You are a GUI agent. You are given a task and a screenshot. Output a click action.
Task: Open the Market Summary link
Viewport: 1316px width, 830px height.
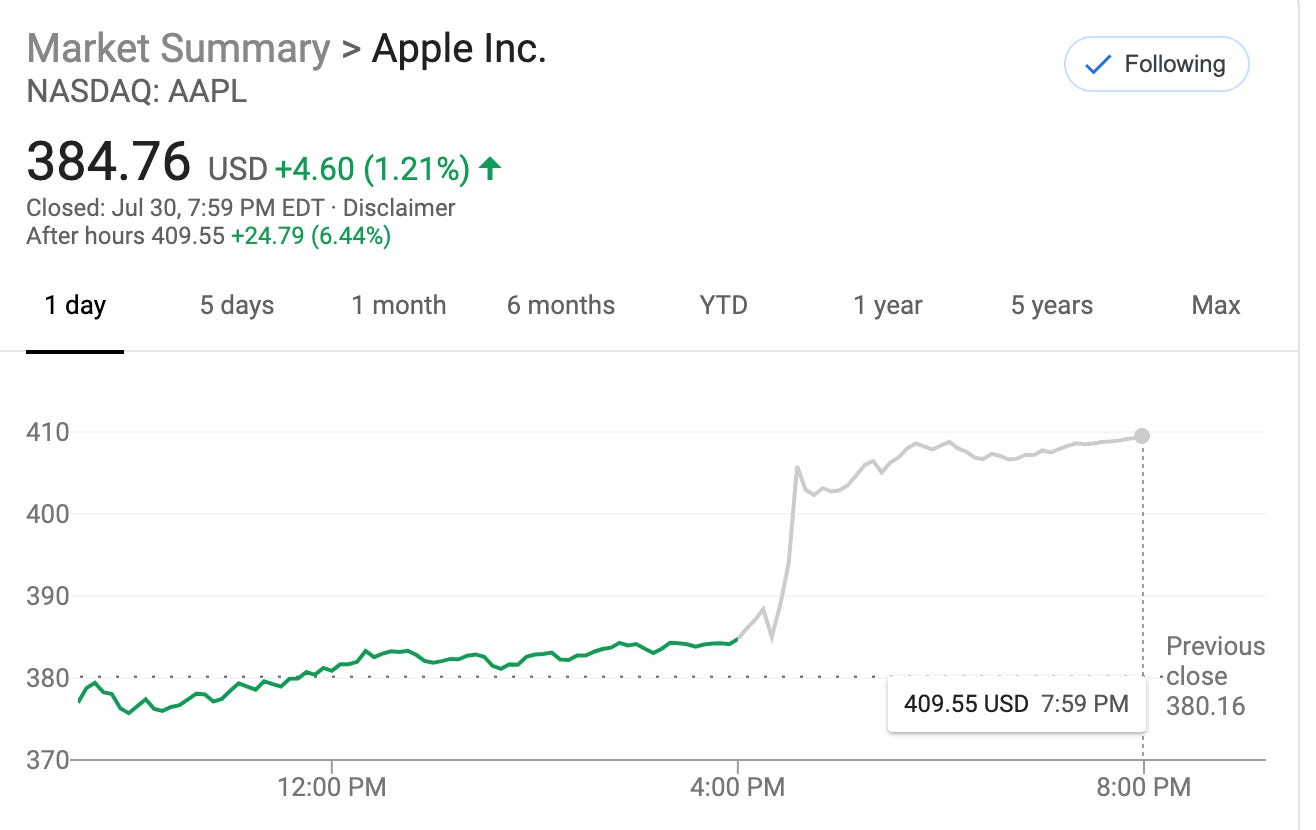coord(178,48)
